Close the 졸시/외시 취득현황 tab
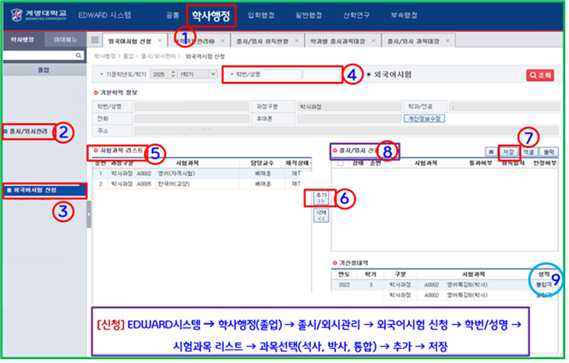569x363 pixels. (x=296, y=41)
